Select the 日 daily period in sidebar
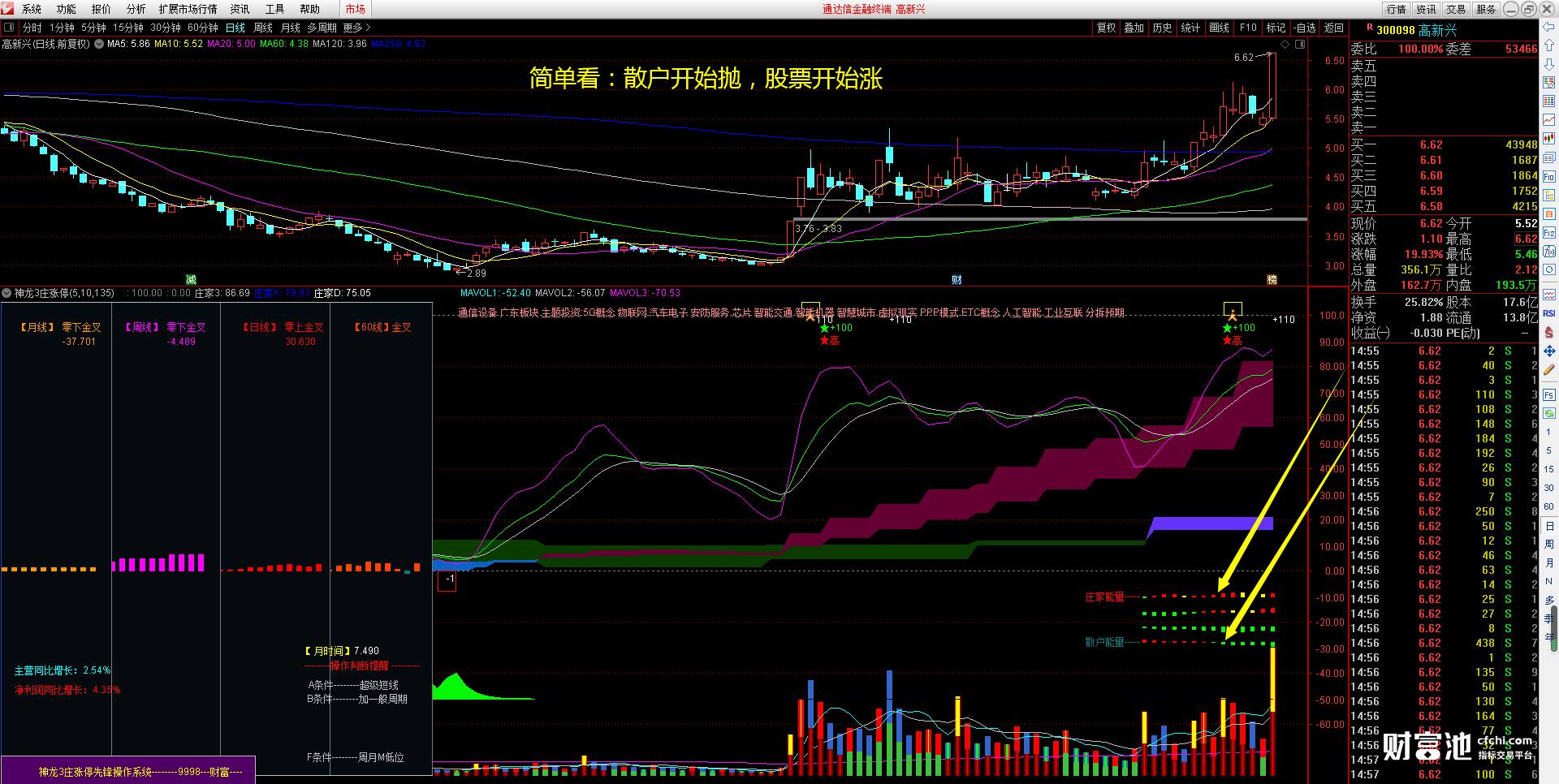Screen dimensions: 1559x784 pyautogui.click(x=1548, y=525)
